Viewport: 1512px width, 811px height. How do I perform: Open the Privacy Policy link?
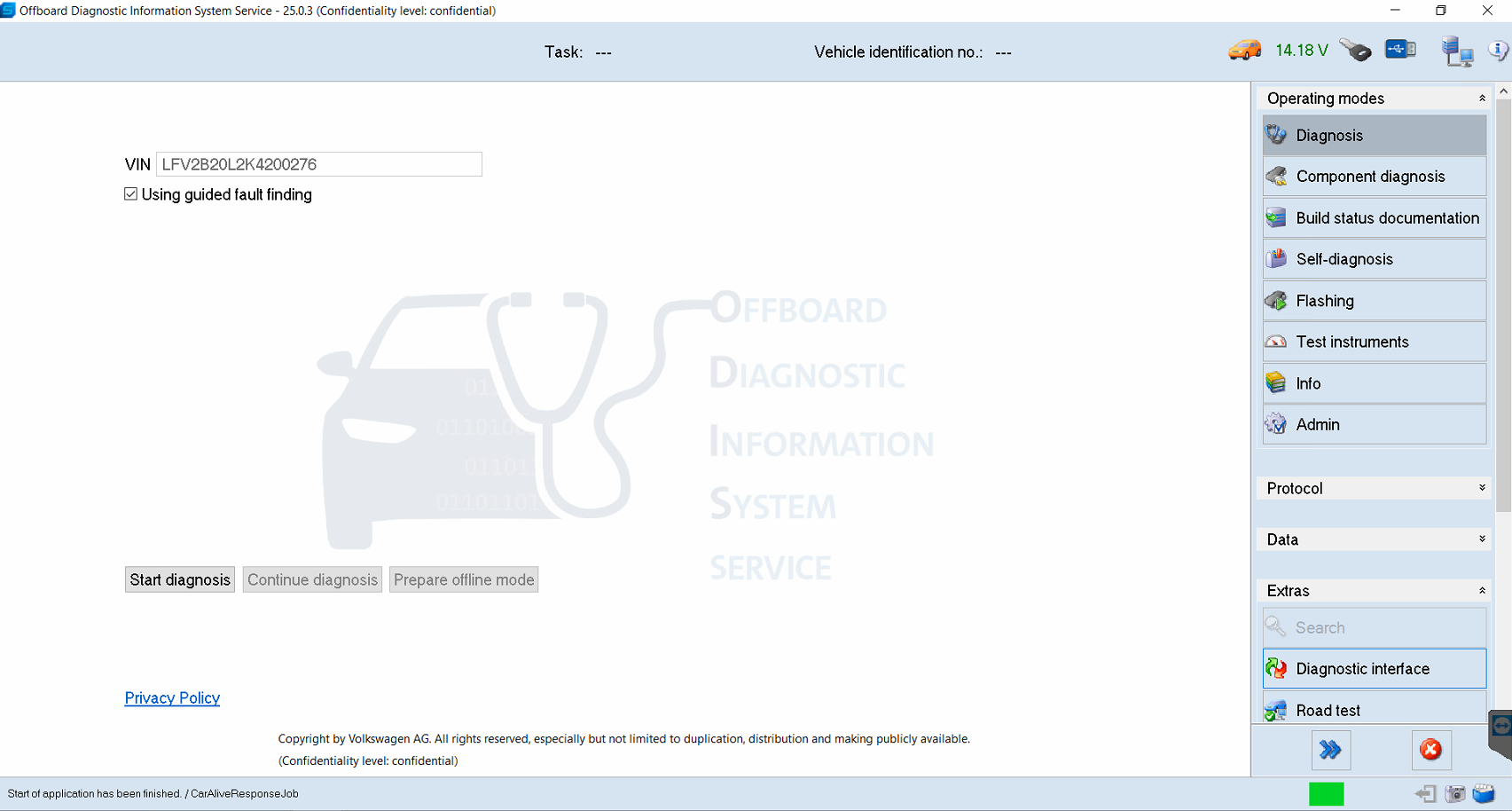pos(172,698)
